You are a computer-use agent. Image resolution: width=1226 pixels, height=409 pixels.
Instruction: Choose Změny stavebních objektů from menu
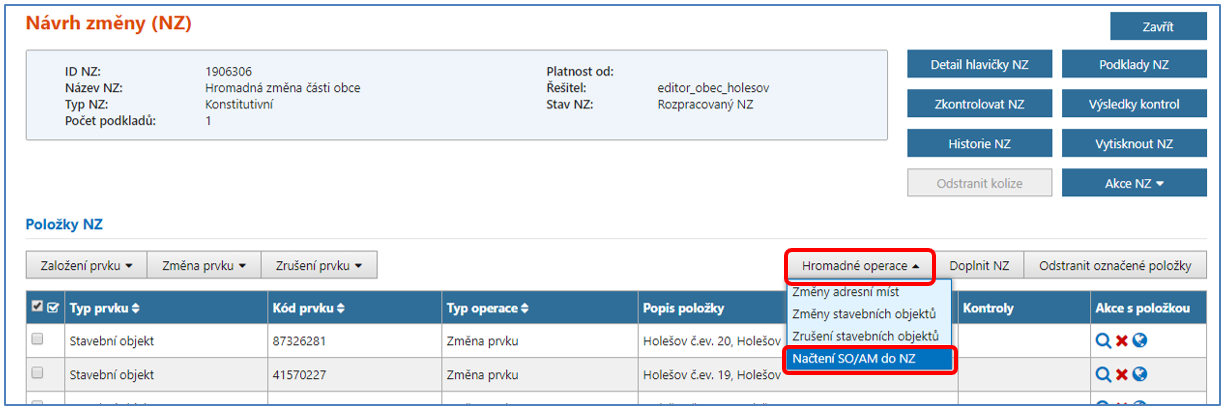864,314
